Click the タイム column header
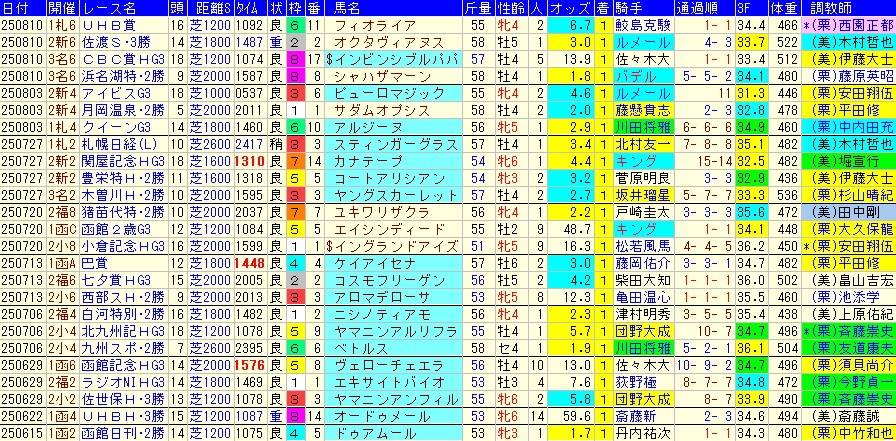 248,7
